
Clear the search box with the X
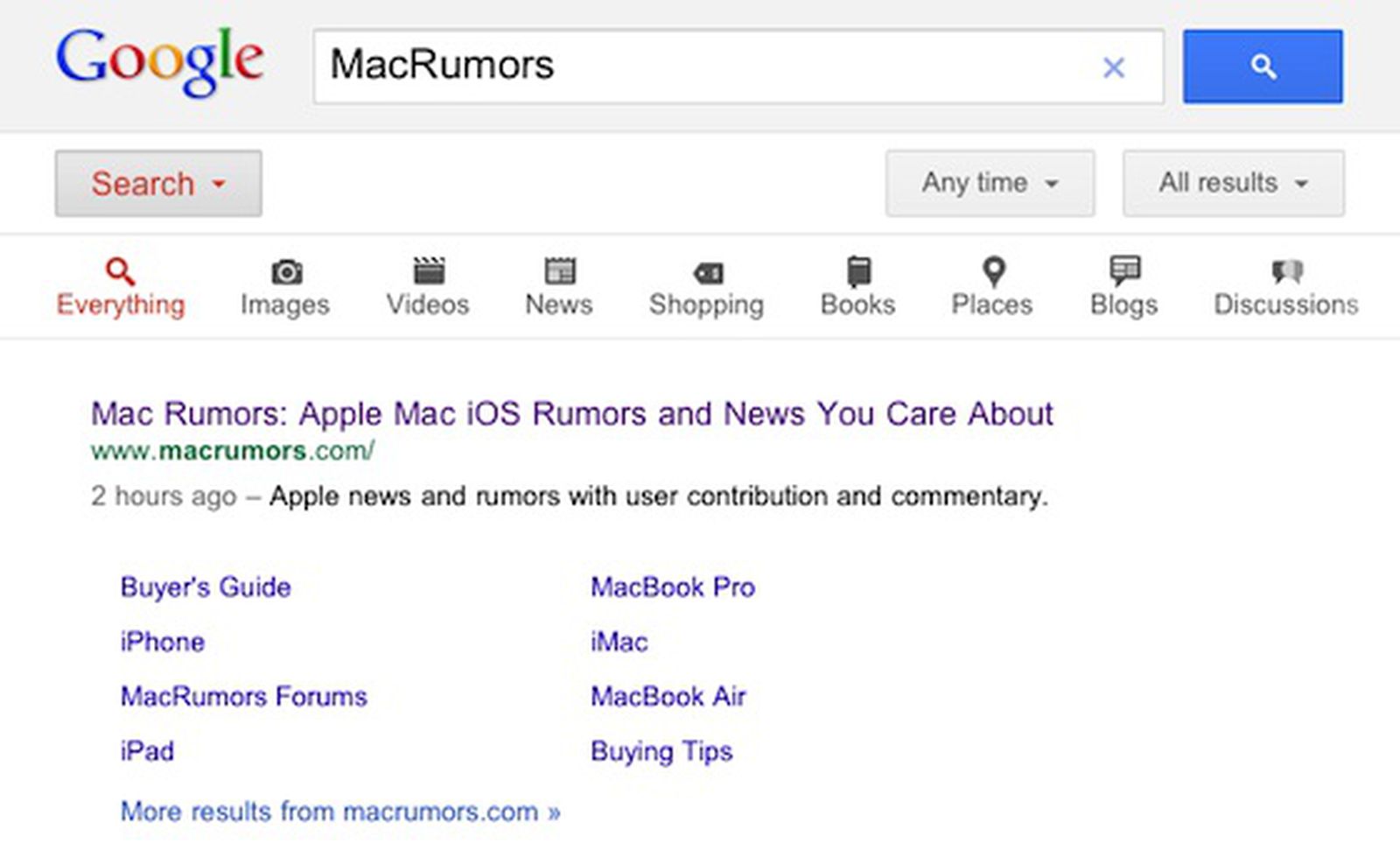1113,67
